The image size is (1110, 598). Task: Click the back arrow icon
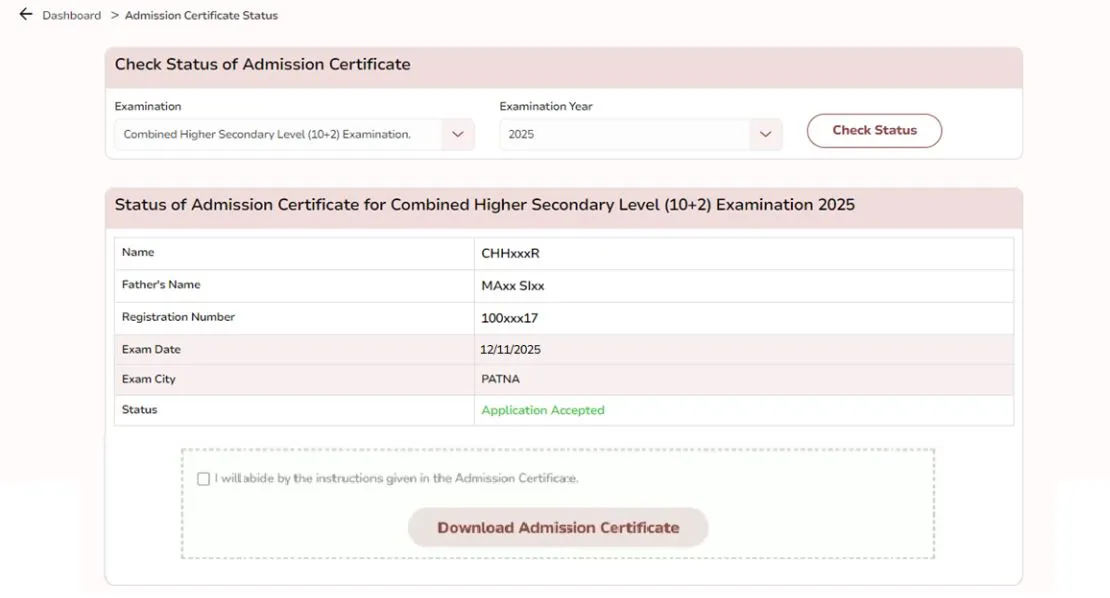25,13
